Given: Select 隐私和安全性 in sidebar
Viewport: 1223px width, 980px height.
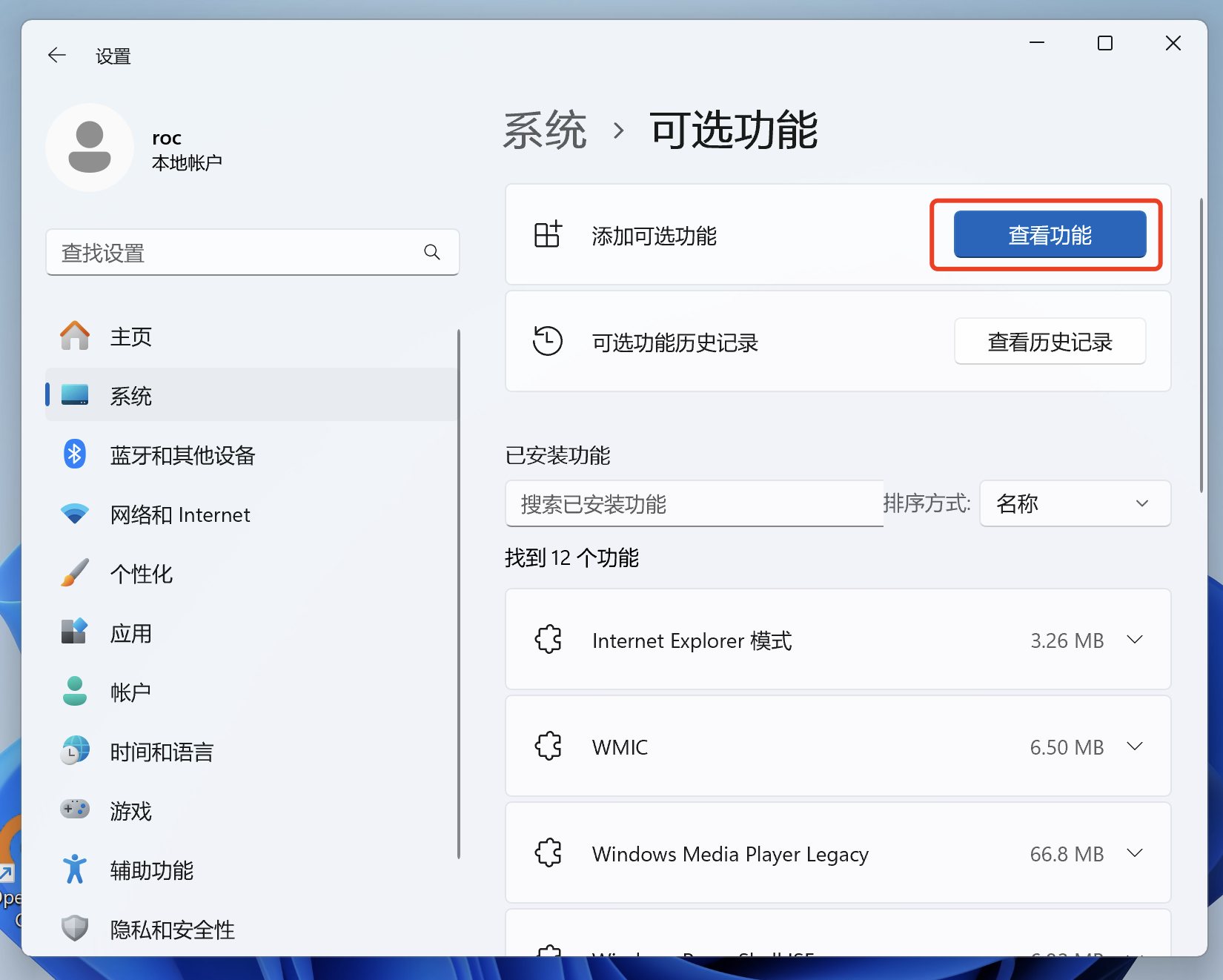Looking at the screenshot, I should point(252,928).
